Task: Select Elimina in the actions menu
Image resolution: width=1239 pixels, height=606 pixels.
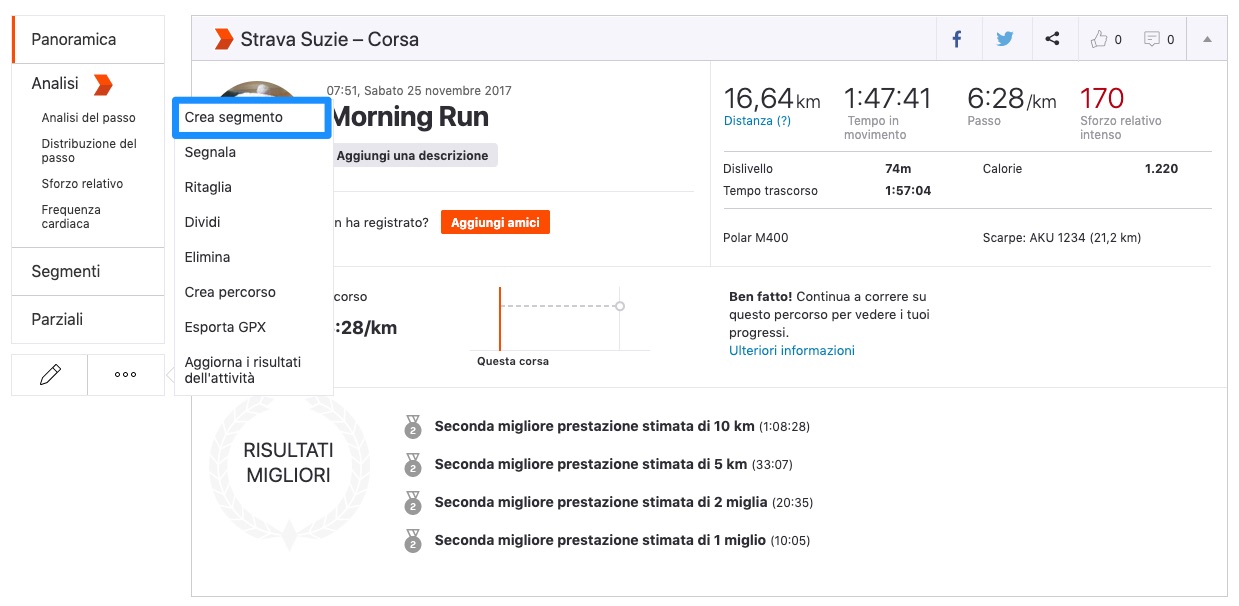Action: coord(208,257)
